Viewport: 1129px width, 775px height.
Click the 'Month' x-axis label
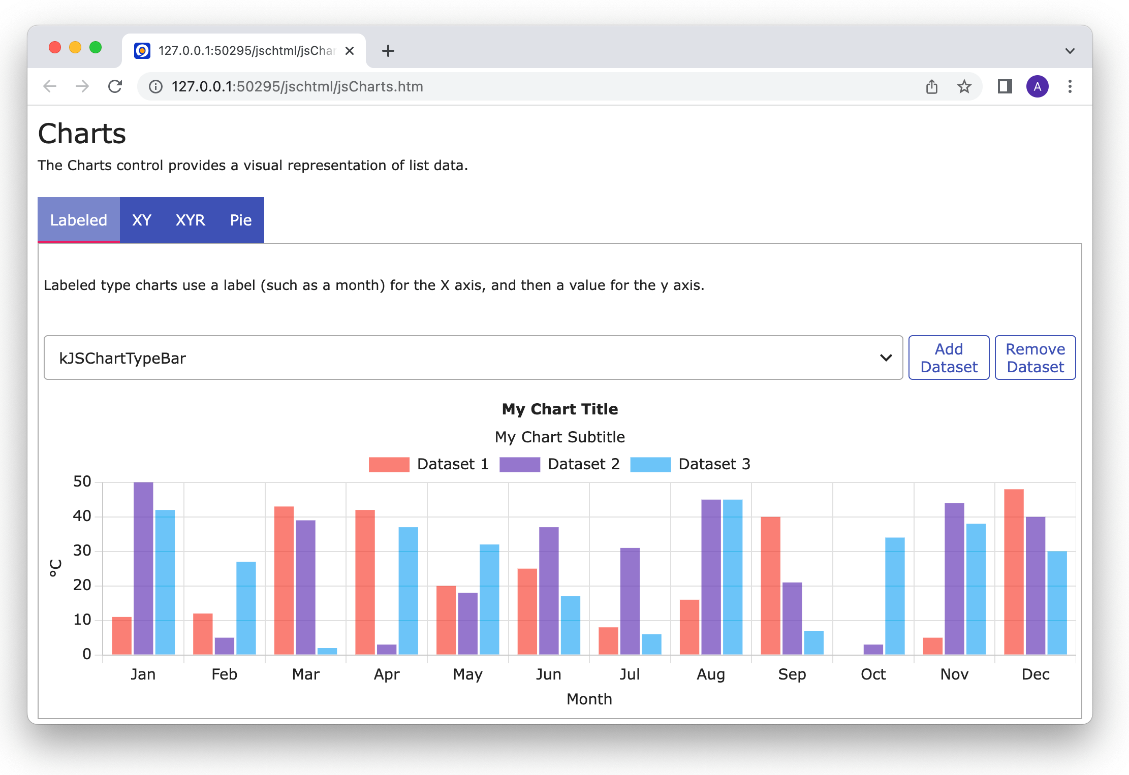tap(589, 699)
